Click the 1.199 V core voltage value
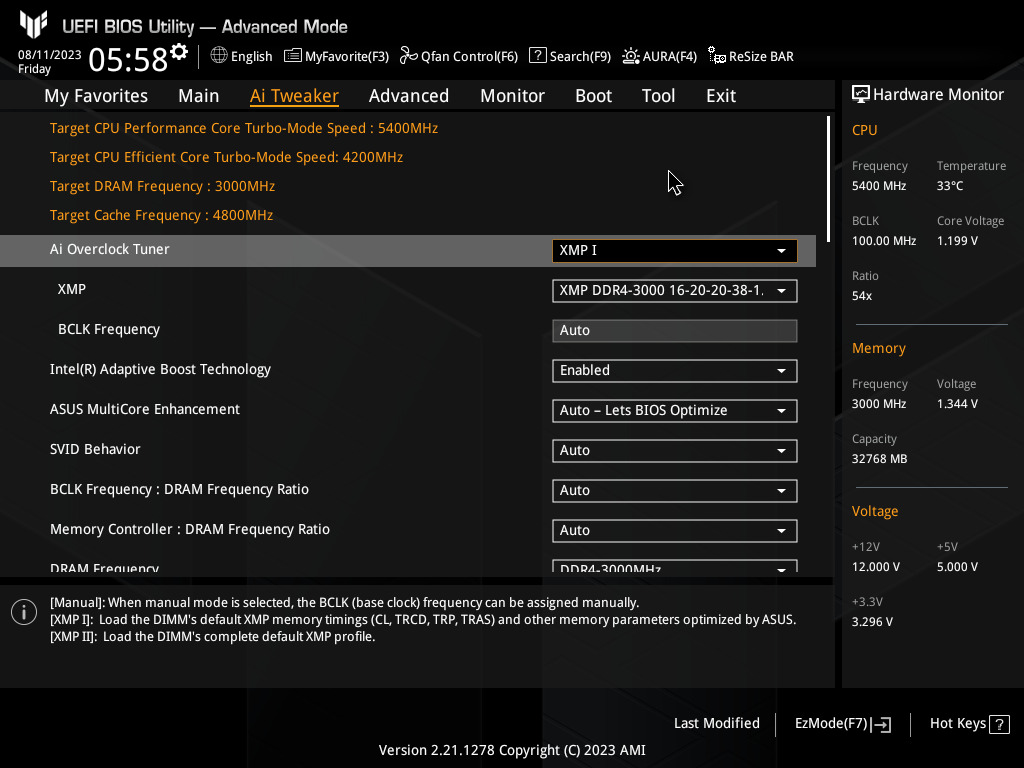The image size is (1024, 768). tap(957, 241)
